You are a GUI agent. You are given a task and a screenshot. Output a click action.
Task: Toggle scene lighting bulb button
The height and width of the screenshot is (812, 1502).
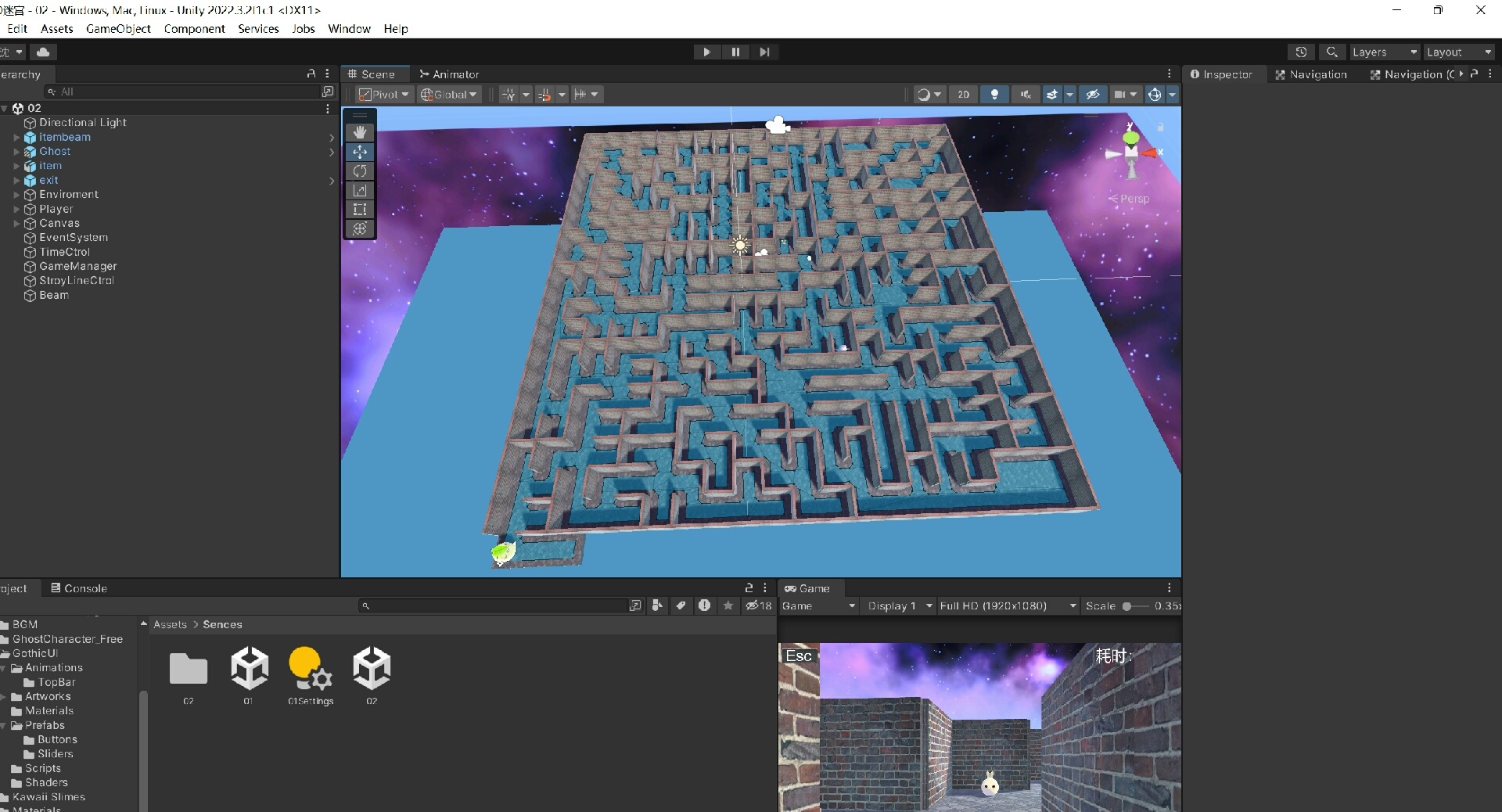click(994, 95)
